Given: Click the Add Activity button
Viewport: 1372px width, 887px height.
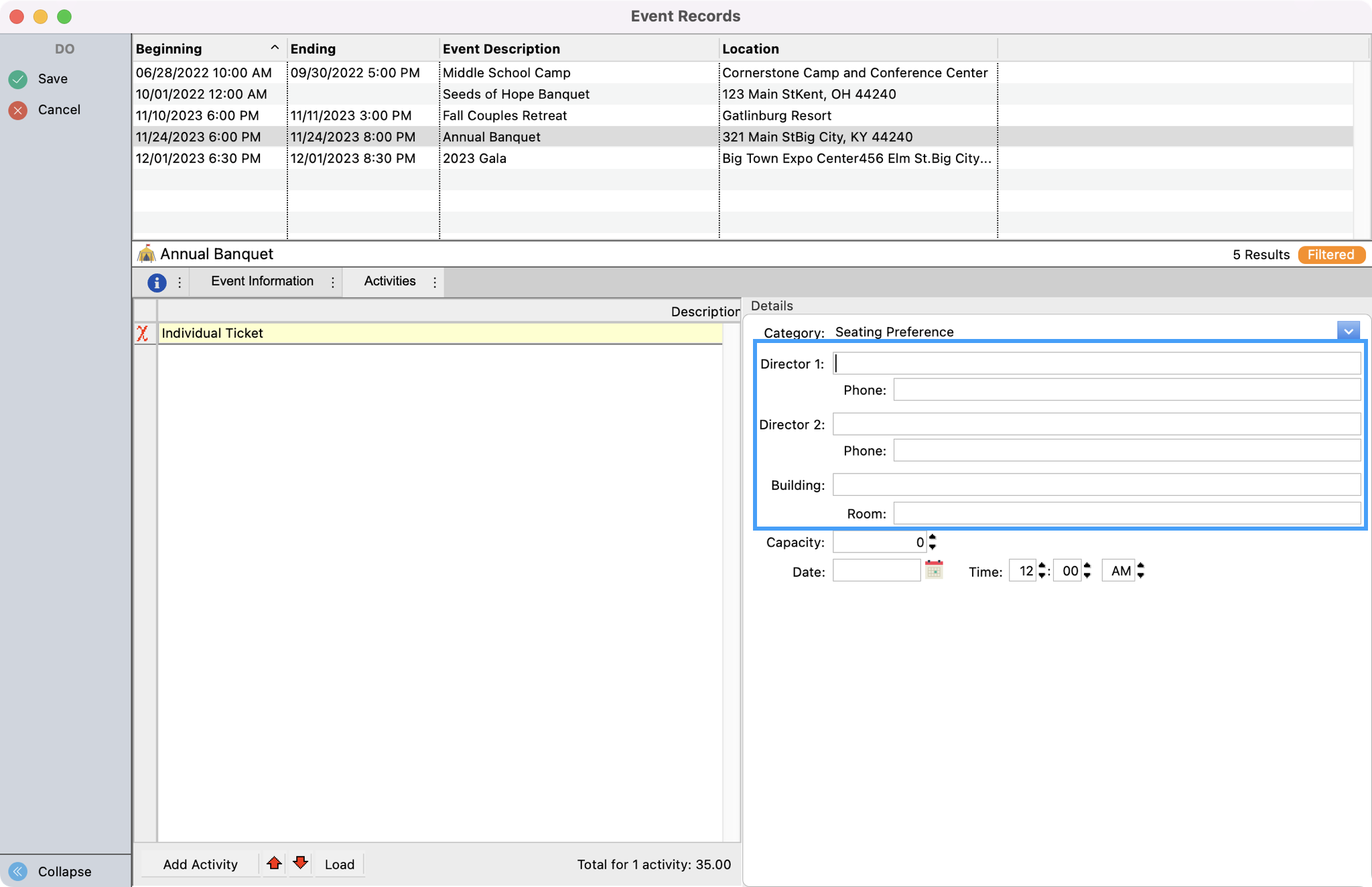Looking at the screenshot, I should click(x=200, y=864).
